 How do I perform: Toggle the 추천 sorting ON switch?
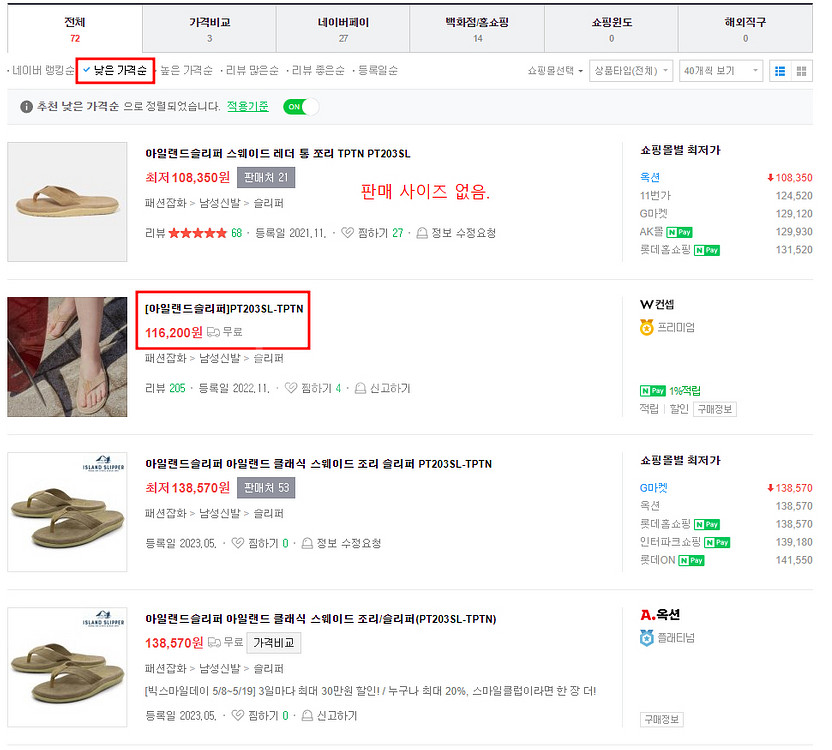(x=300, y=107)
